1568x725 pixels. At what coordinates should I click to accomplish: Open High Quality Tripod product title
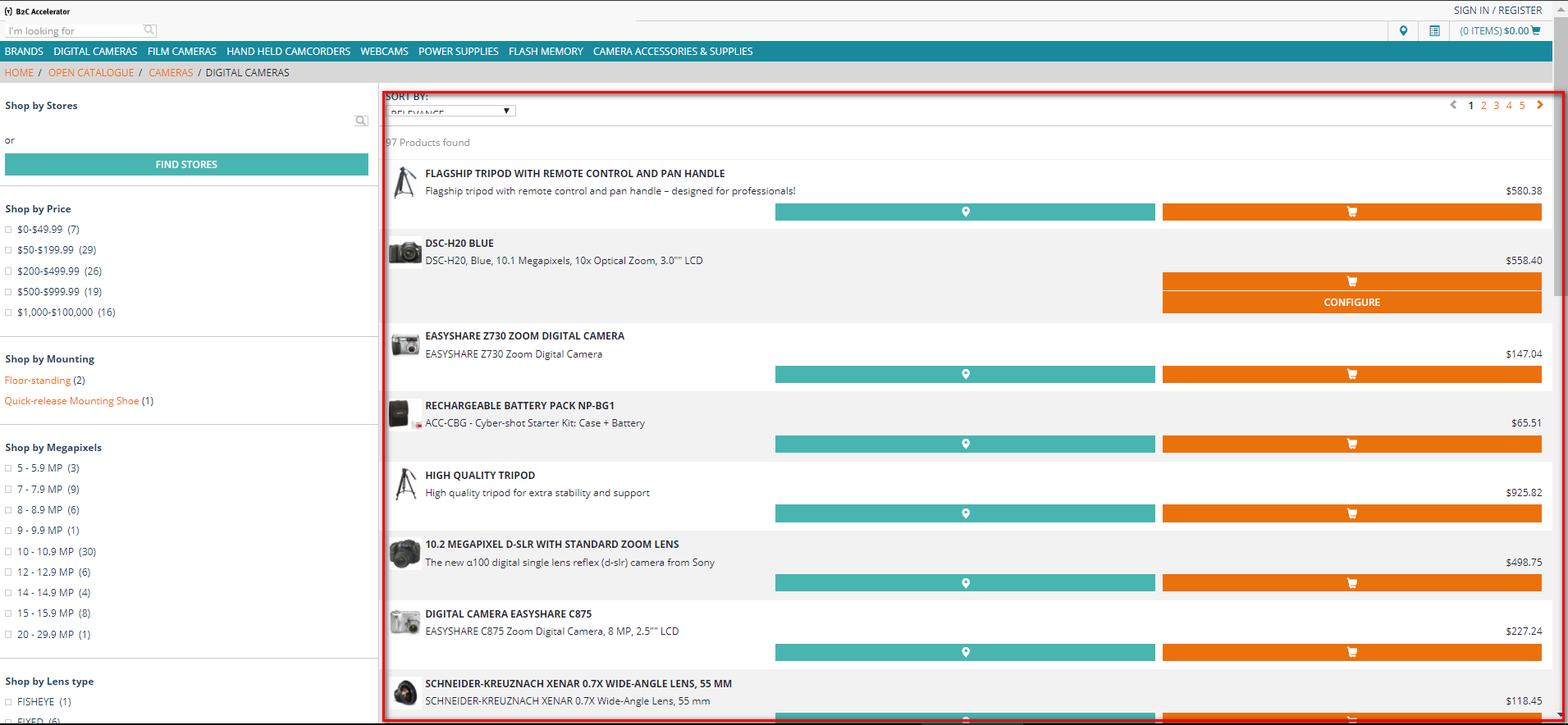pos(480,476)
